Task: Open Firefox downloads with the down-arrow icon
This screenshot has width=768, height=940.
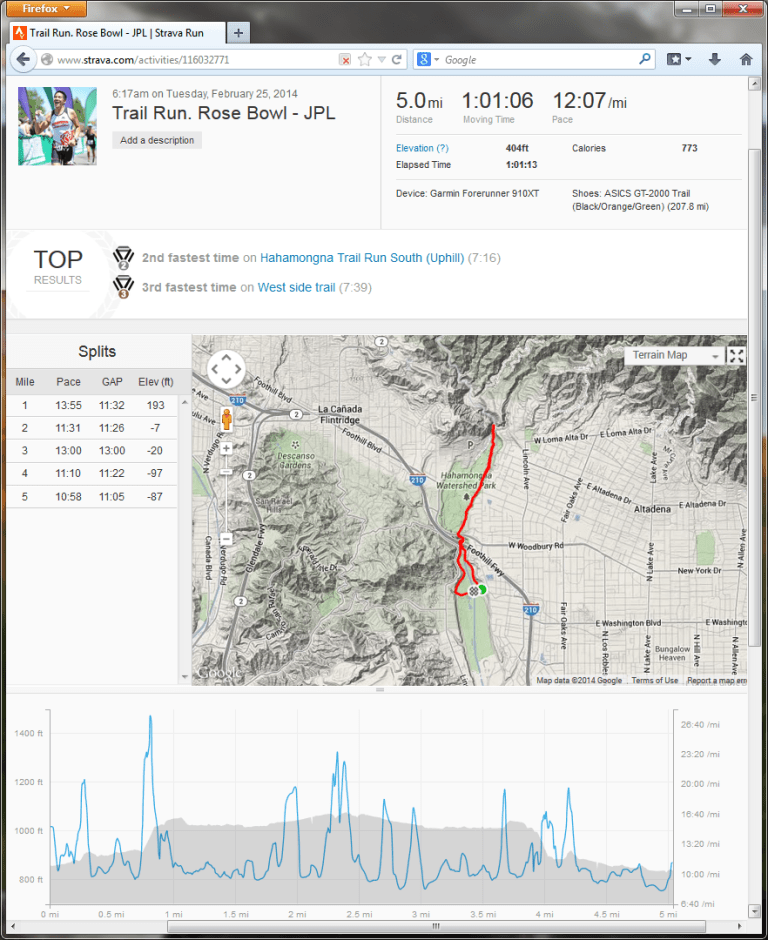Action: tap(713, 59)
